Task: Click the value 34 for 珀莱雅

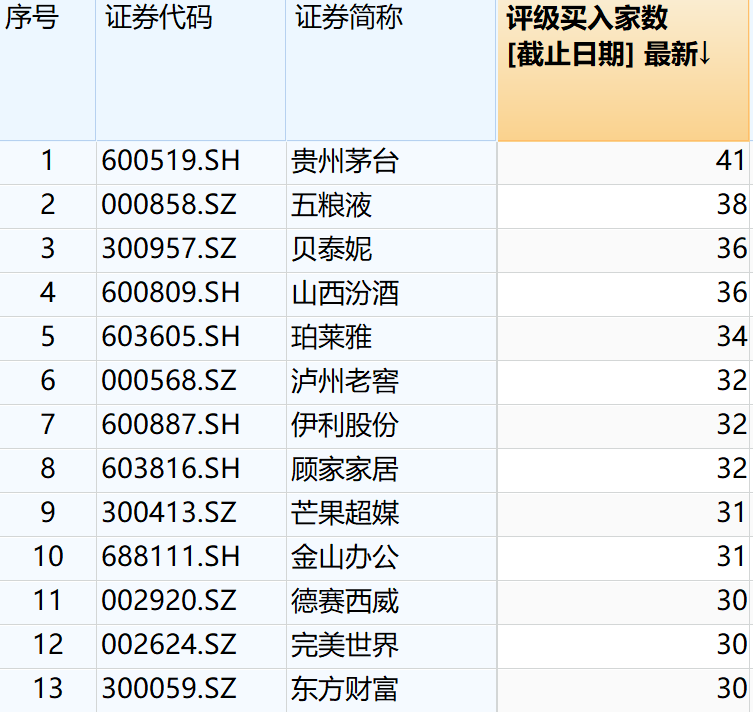Action: [x=732, y=337]
